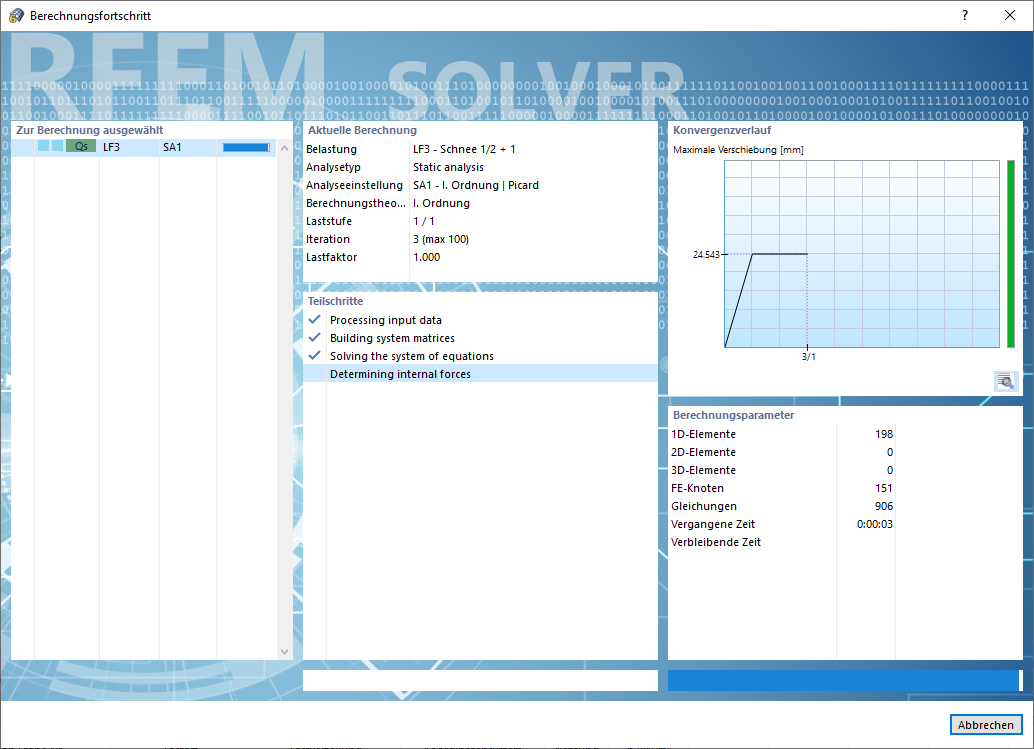1034x749 pixels.
Task: Click the 'Zur Berechnung ausgewählt' heading
Action: (89, 130)
